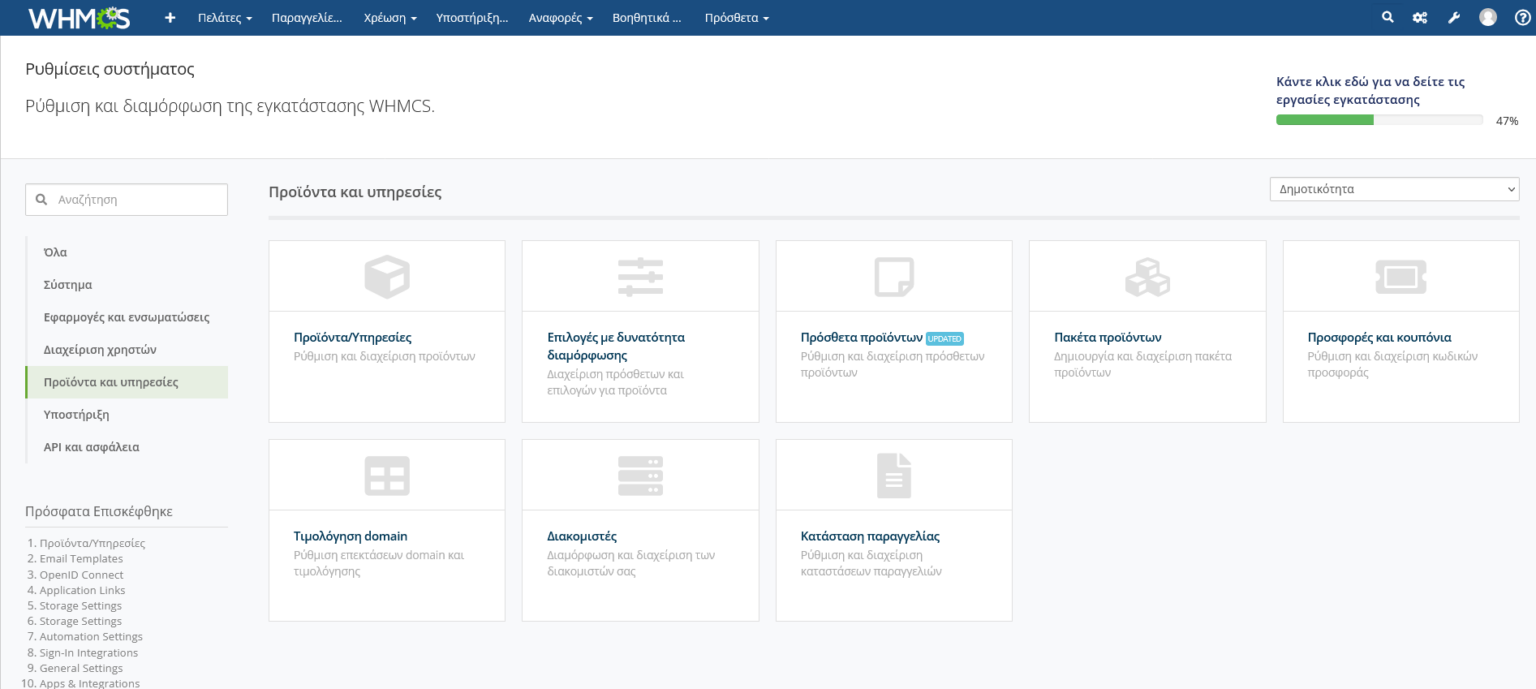The height and width of the screenshot is (689, 1536).
Task: Click the wrench utilities icon
Action: 1454,18
